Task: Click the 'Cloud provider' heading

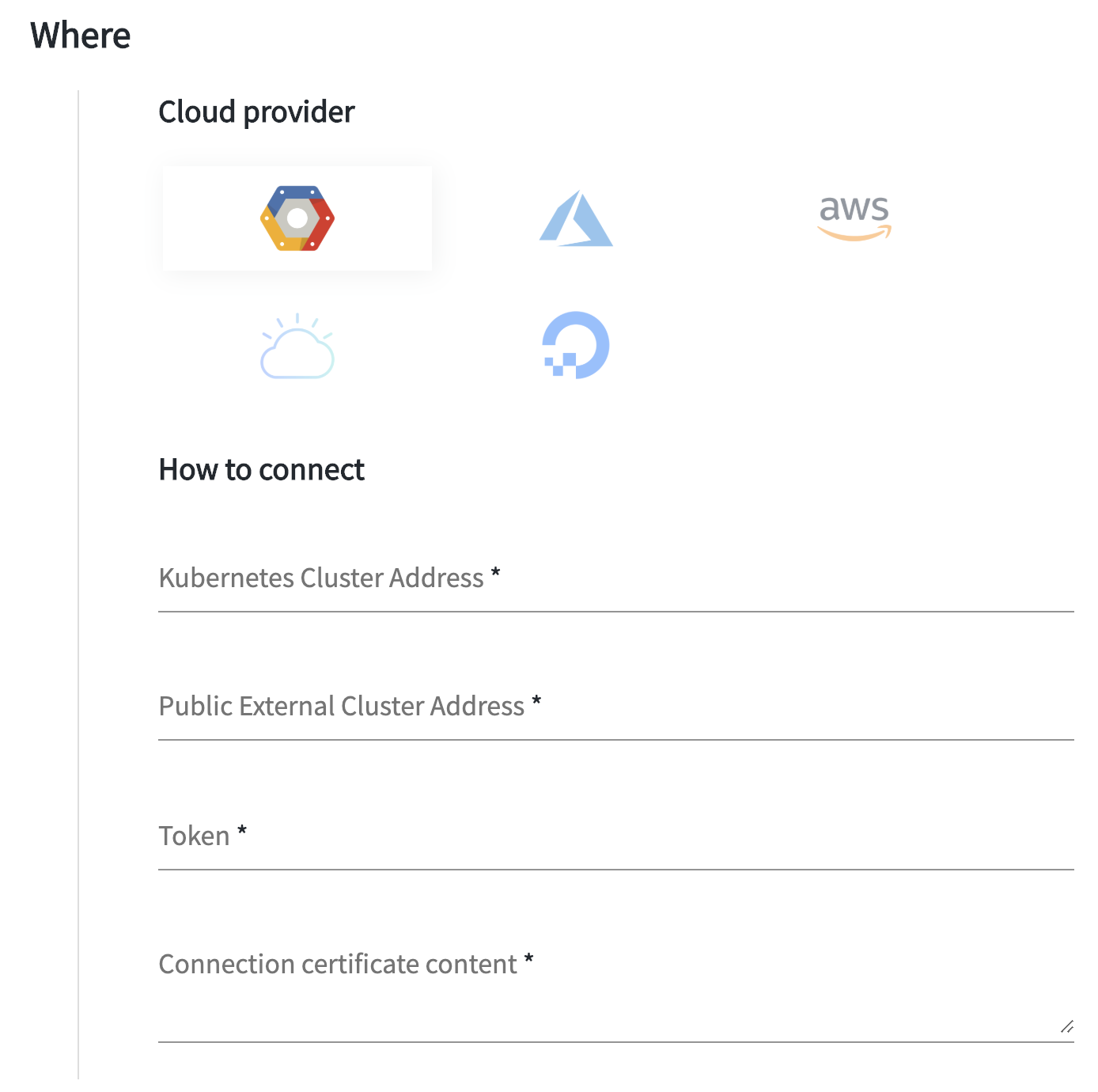Action: [x=256, y=112]
